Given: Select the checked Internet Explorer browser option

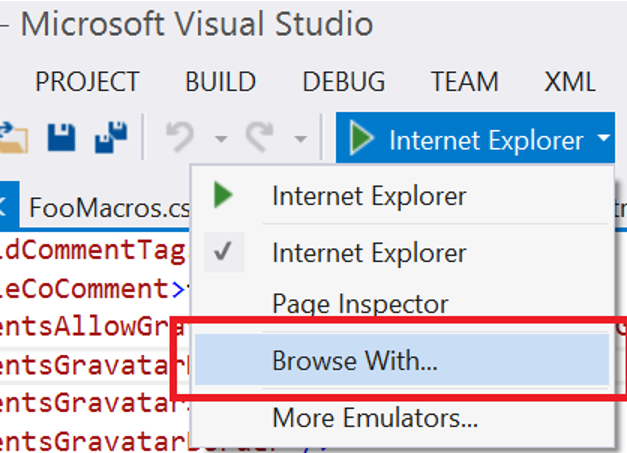Looking at the screenshot, I should point(404,253).
